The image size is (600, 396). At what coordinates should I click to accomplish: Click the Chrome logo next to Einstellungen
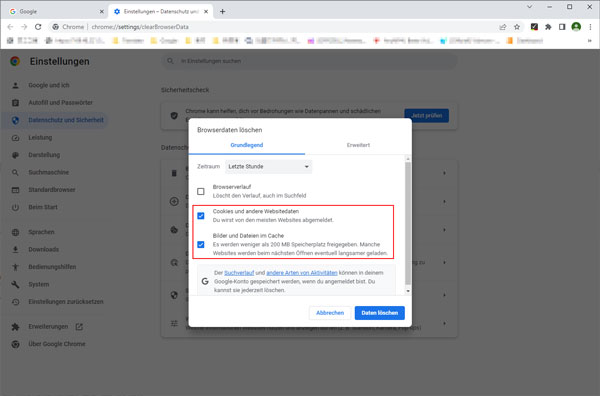tap(15, 61)
